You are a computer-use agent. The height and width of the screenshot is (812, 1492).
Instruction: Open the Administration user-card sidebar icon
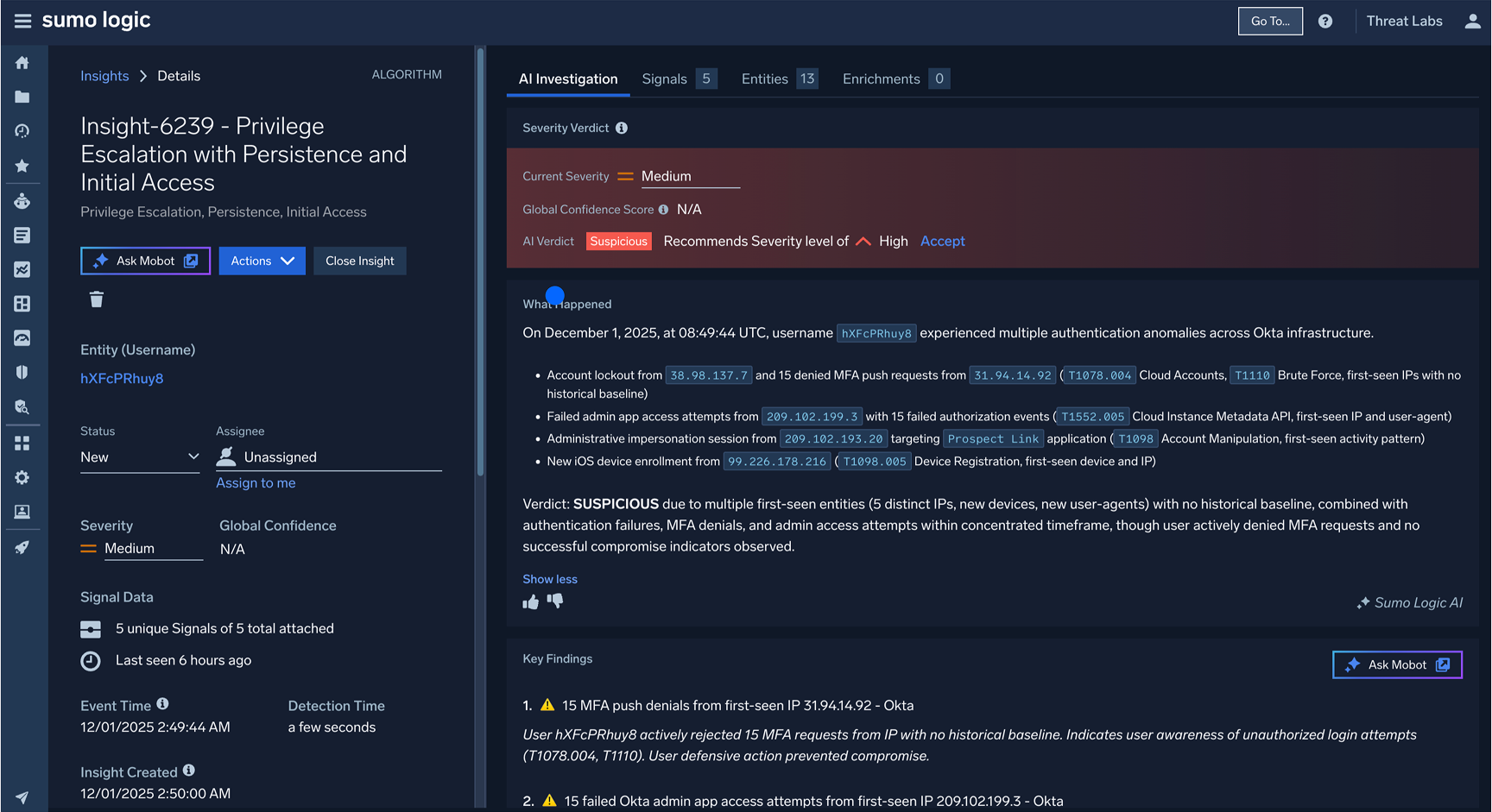(22, 512)
